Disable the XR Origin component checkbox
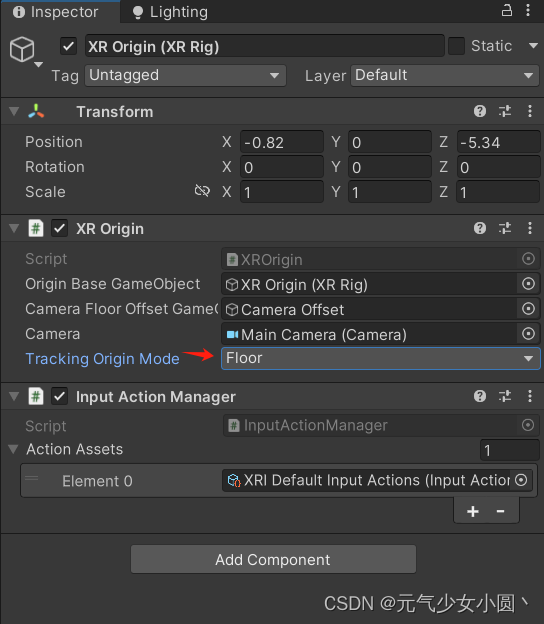The image size is (544, 624). click(x=60, y=228)
